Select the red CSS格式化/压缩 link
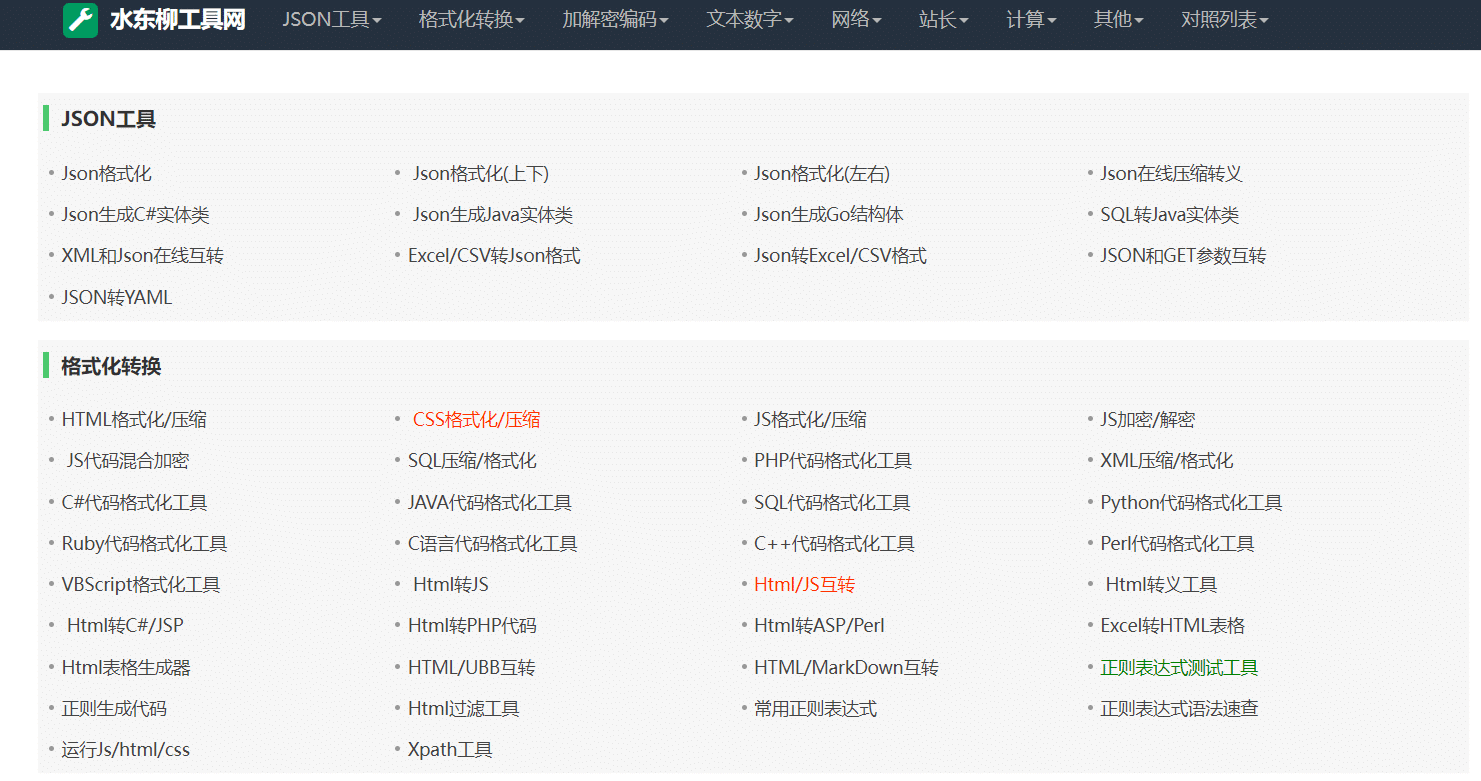Viewport: 1481px width, 781px height. click(476, 420)
